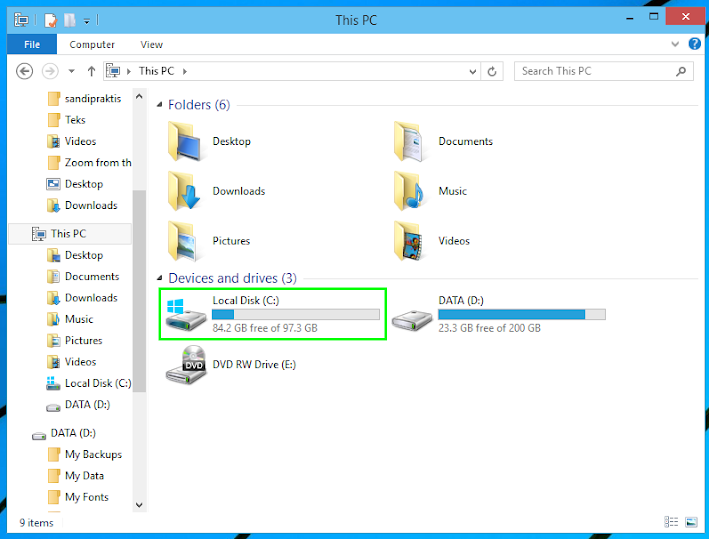Screen dimensions: 709x539
Task: Click the sidebar scroll down arrow
Action: (139, 505)
